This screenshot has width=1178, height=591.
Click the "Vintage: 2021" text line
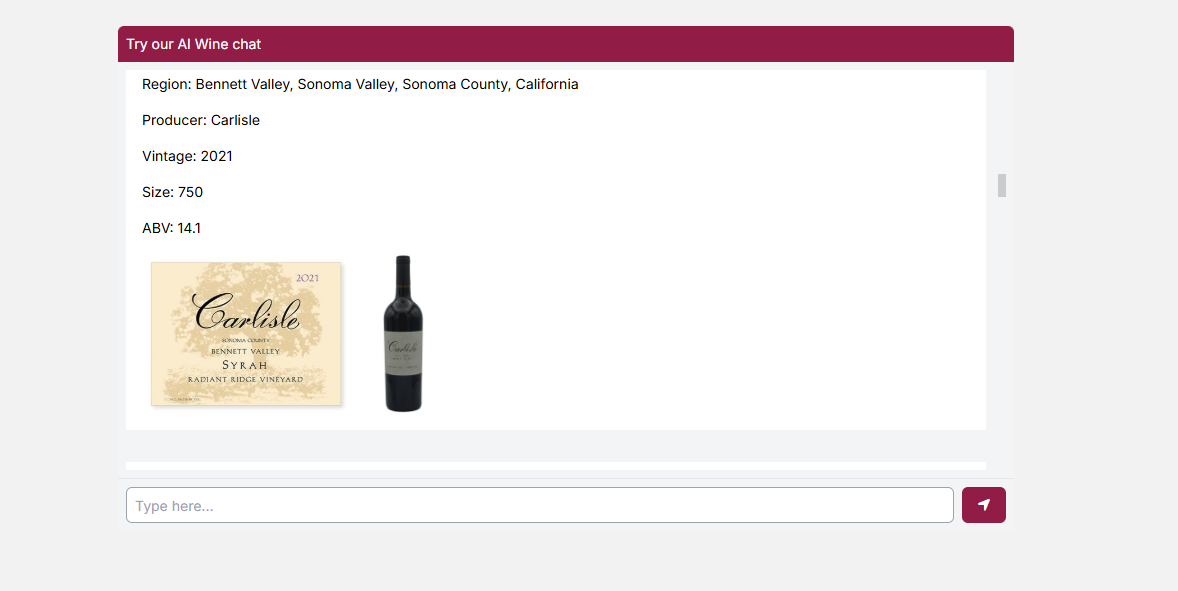(x=187, y=156)
